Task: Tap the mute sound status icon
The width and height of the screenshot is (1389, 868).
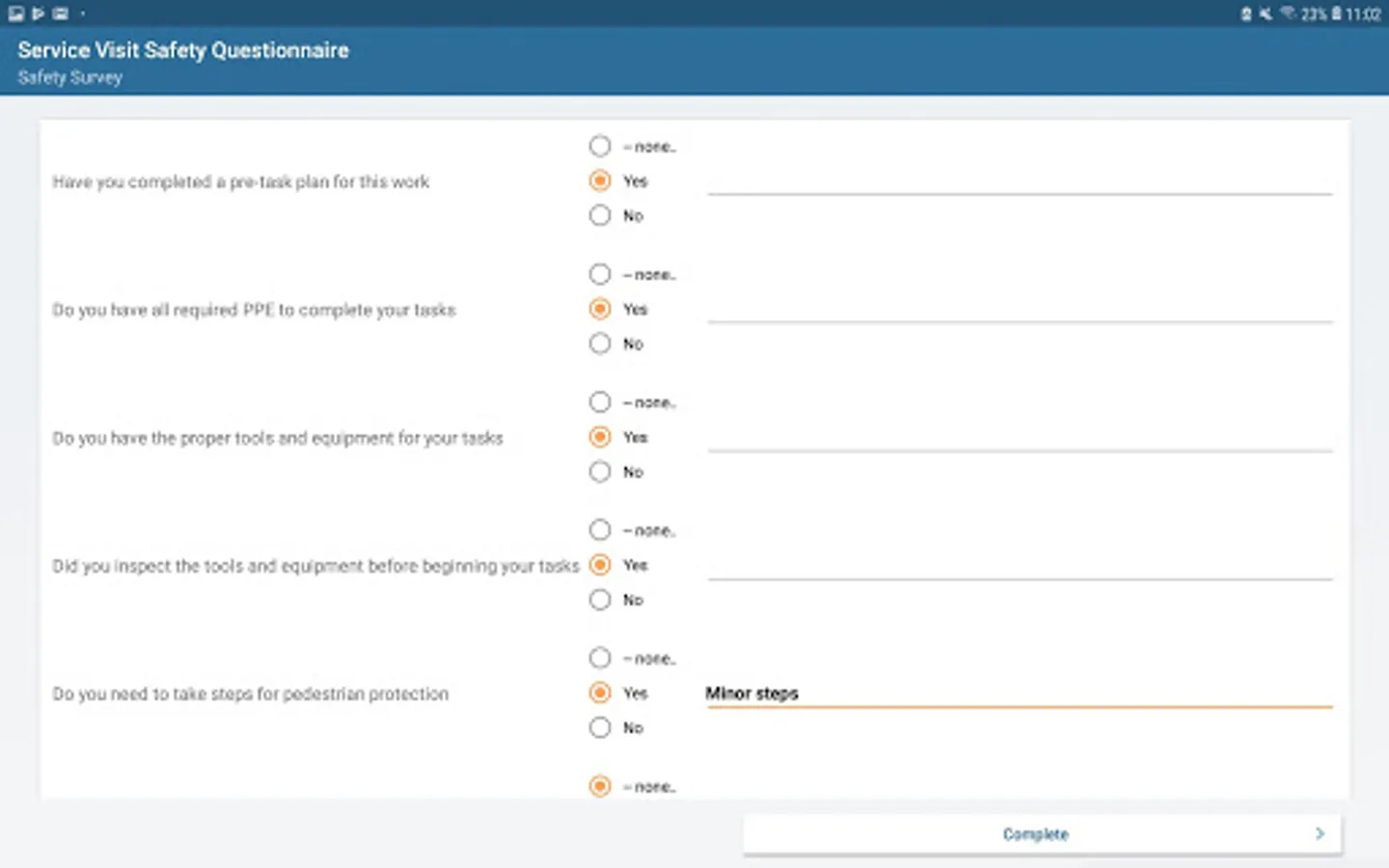Action: click(1266, 14)
